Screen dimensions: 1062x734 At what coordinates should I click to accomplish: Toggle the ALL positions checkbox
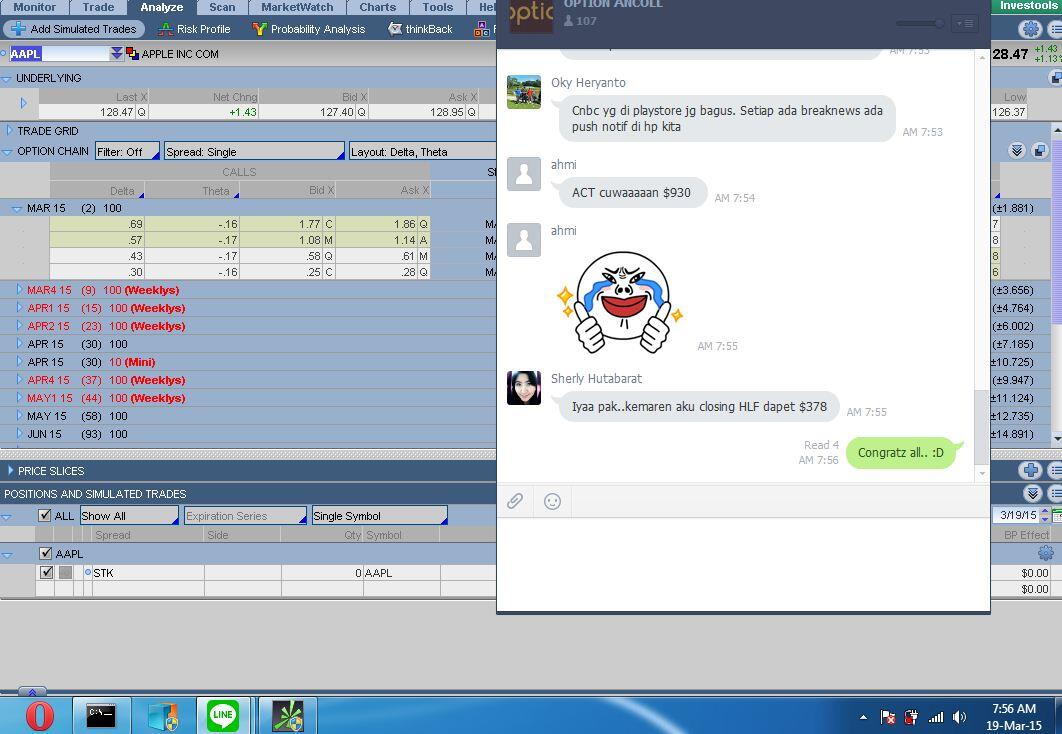tap(45, 515)
